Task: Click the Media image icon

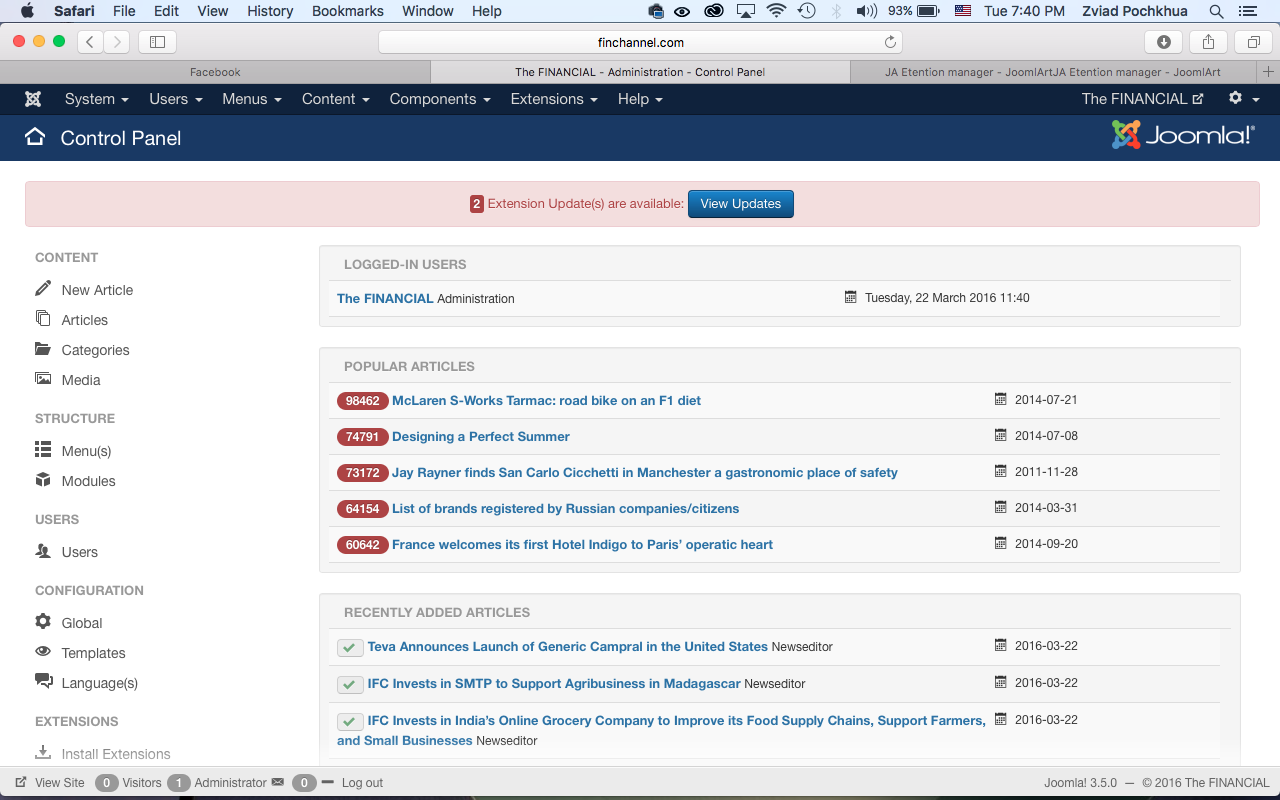Action: tap(43, 379)
